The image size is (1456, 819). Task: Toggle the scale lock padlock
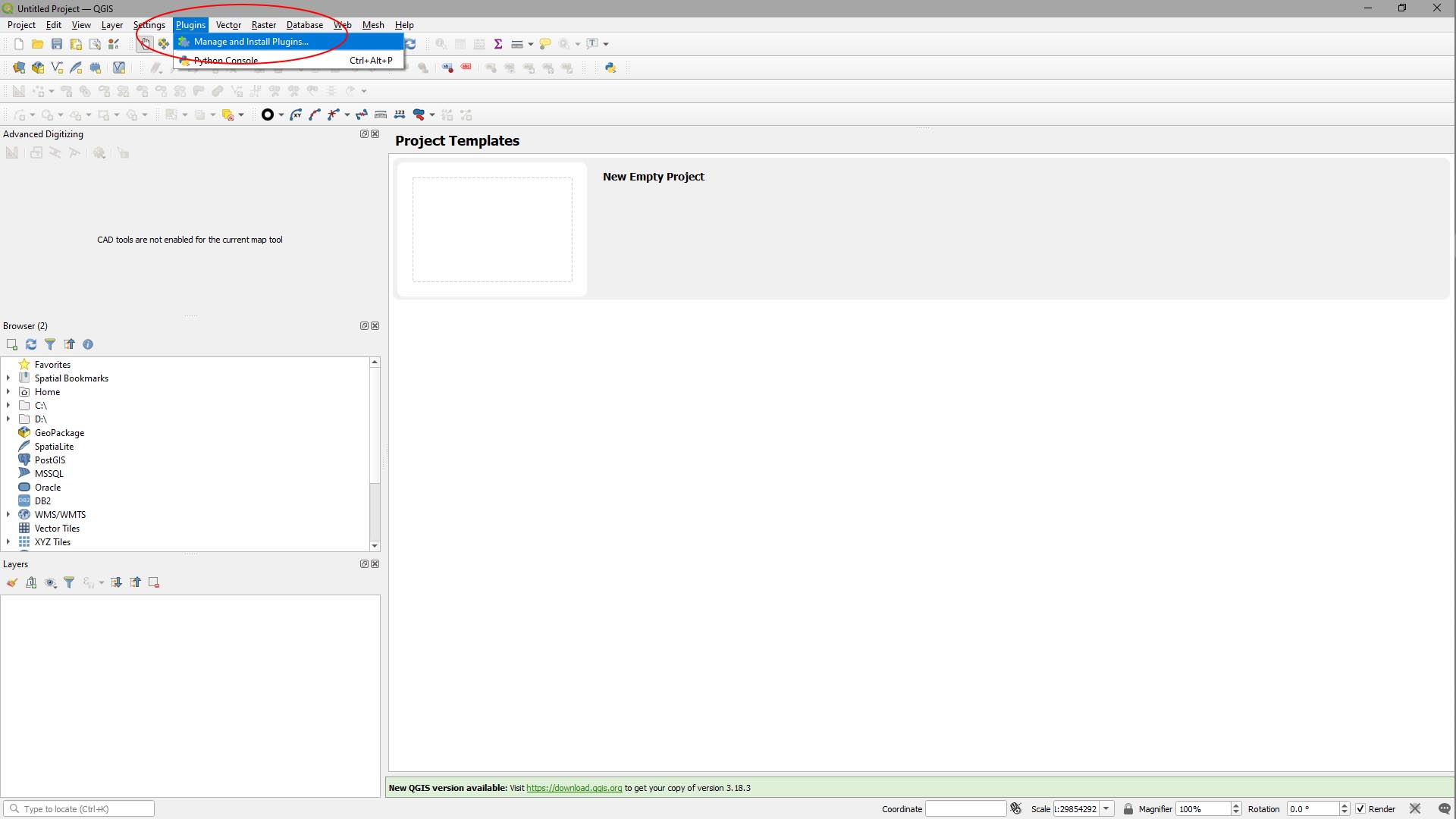[x=1128, y=808]
